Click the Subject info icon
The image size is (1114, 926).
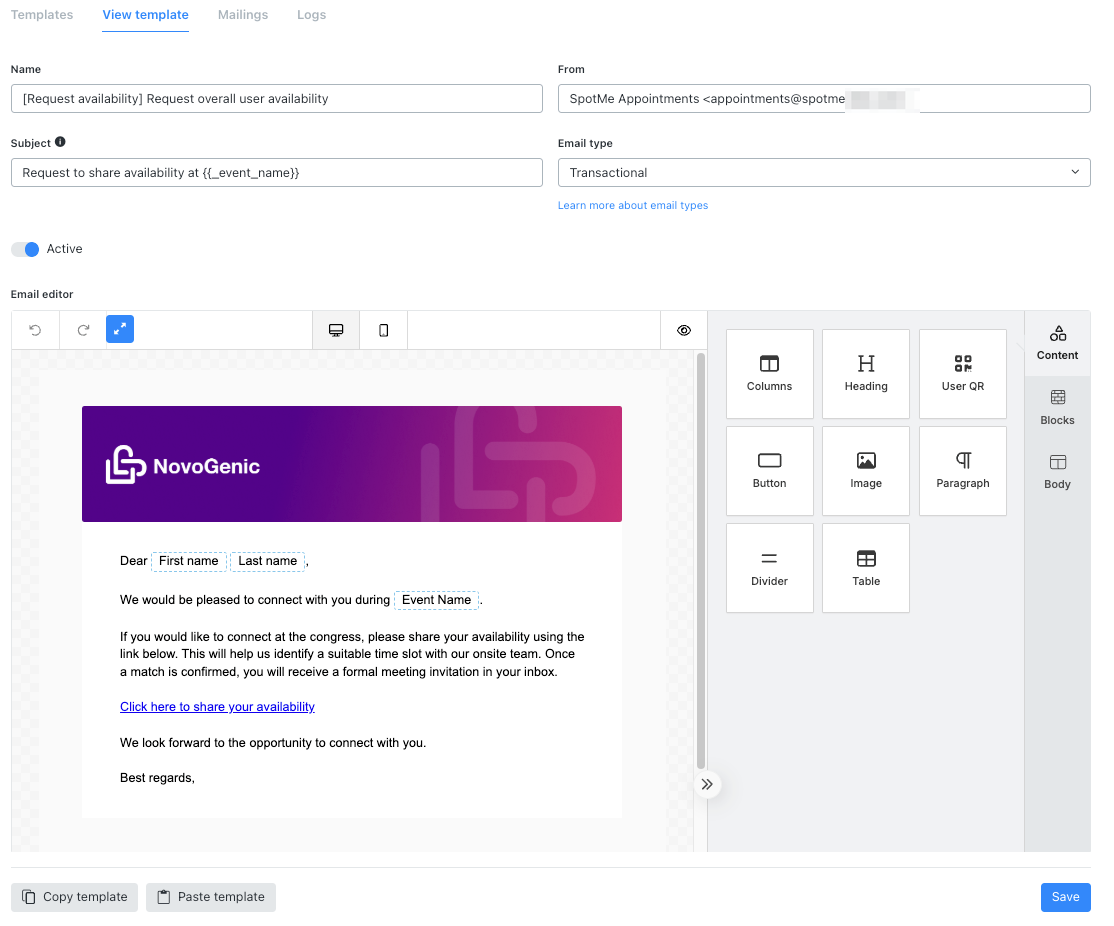(60, 142)
